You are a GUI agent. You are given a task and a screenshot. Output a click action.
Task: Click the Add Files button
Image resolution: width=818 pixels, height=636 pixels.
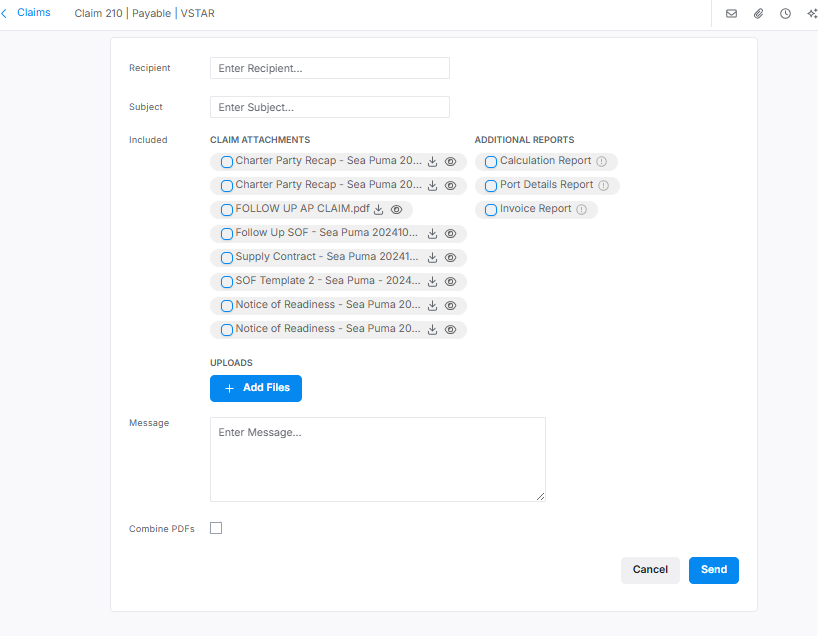255,388
